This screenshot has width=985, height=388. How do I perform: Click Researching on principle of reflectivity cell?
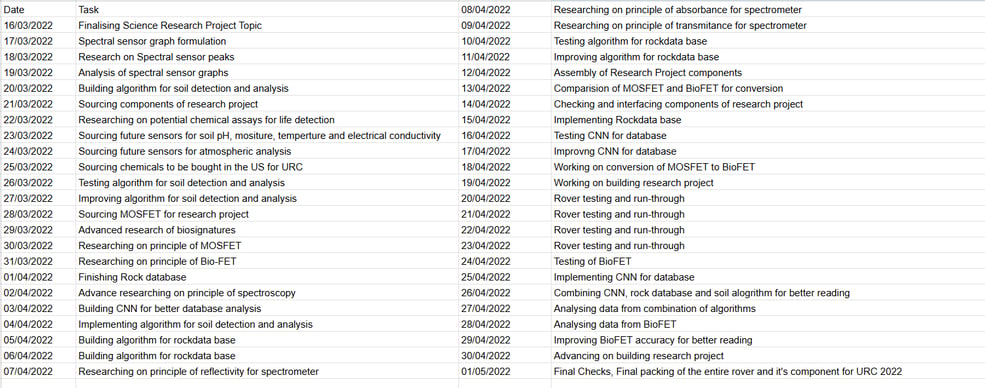(267, 371)
